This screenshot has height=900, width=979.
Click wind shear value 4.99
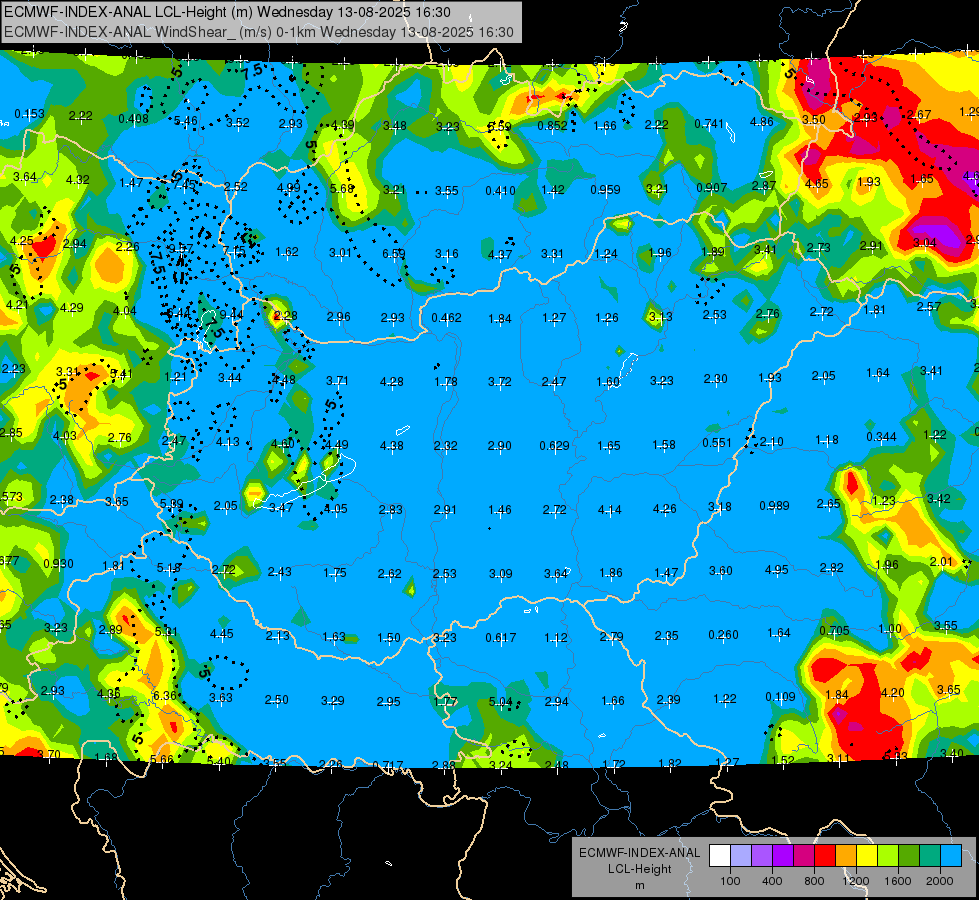pyautogui.click(x=288, y=187)
